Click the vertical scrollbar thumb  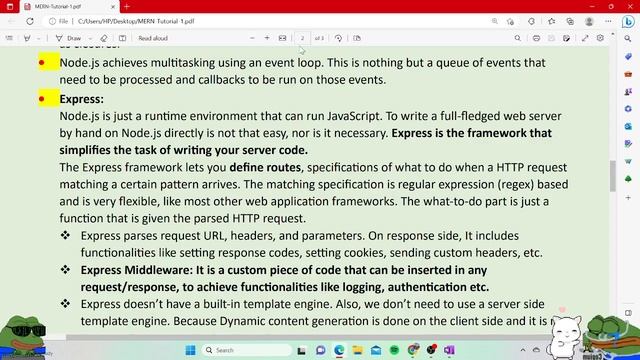pyautogui.click(x=613, y=176)
